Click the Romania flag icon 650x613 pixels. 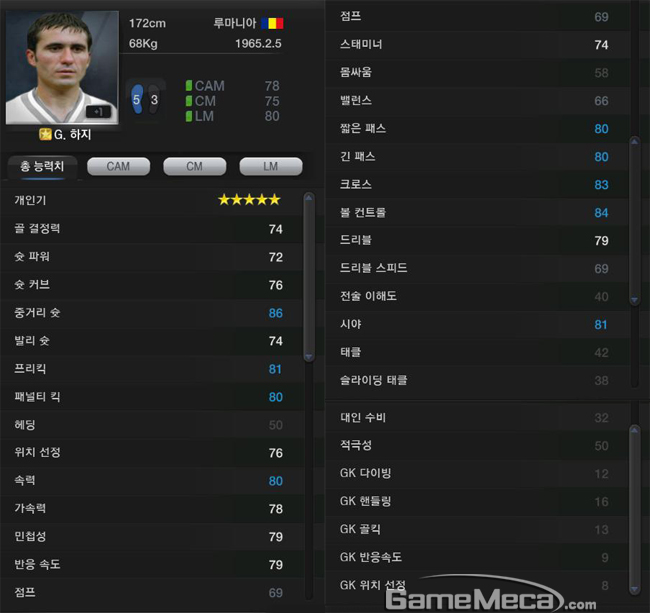(272, 23)
